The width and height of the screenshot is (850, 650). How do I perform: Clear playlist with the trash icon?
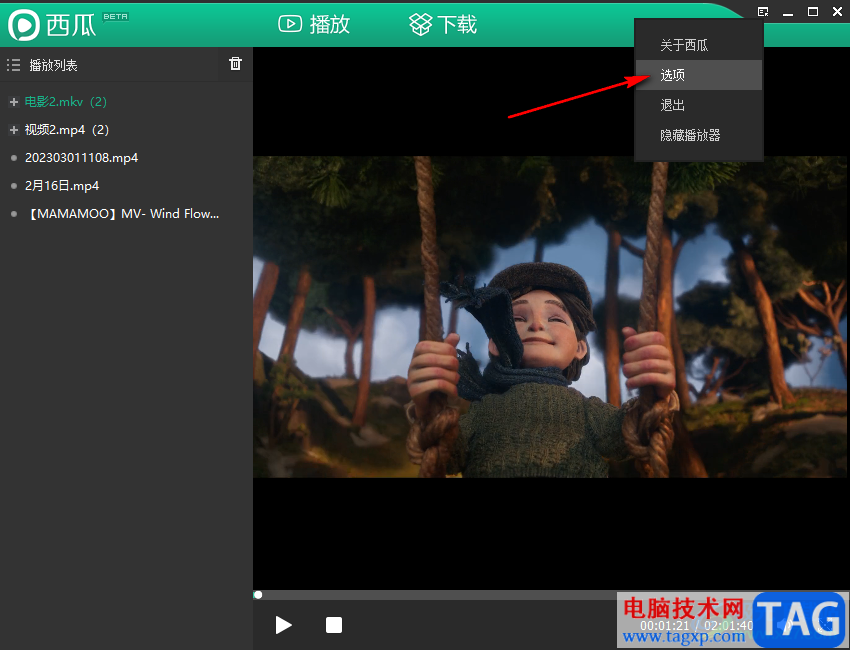click(x=235, y=63)
